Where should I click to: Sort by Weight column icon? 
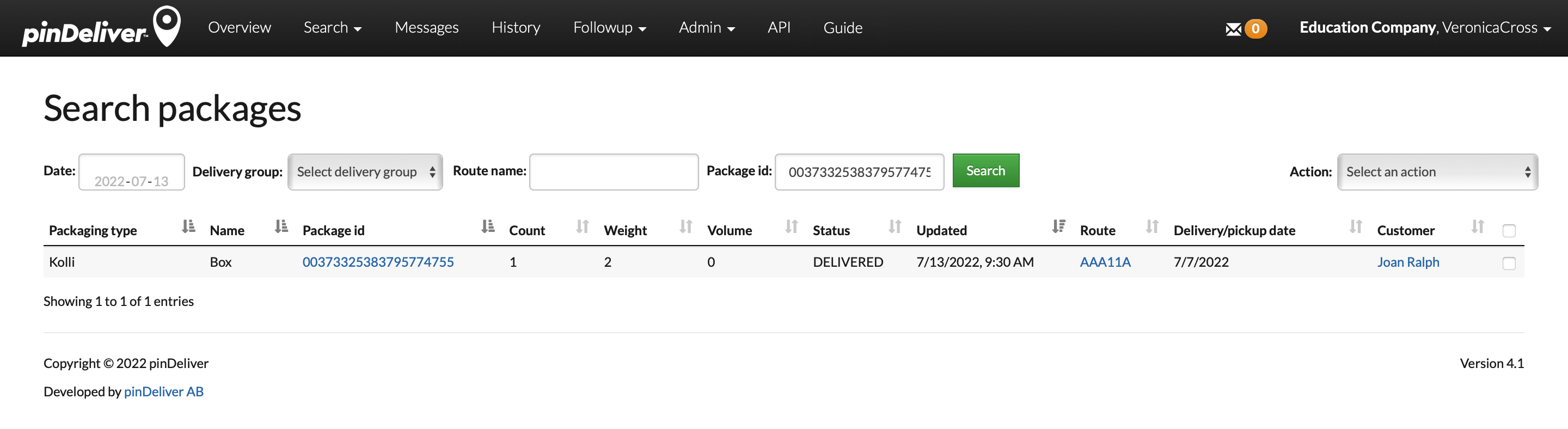coord(686,227)
